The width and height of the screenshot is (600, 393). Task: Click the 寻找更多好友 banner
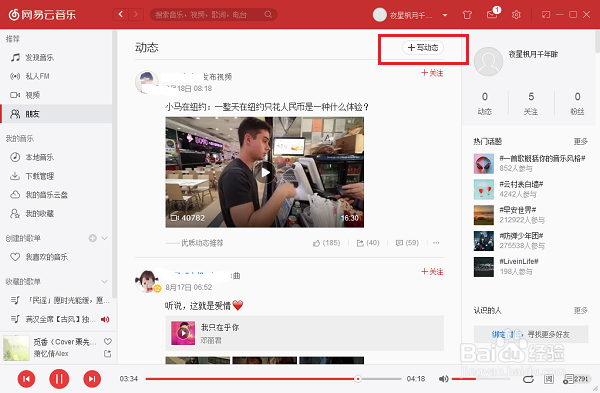pyautogui.click(x=531, y=334)
